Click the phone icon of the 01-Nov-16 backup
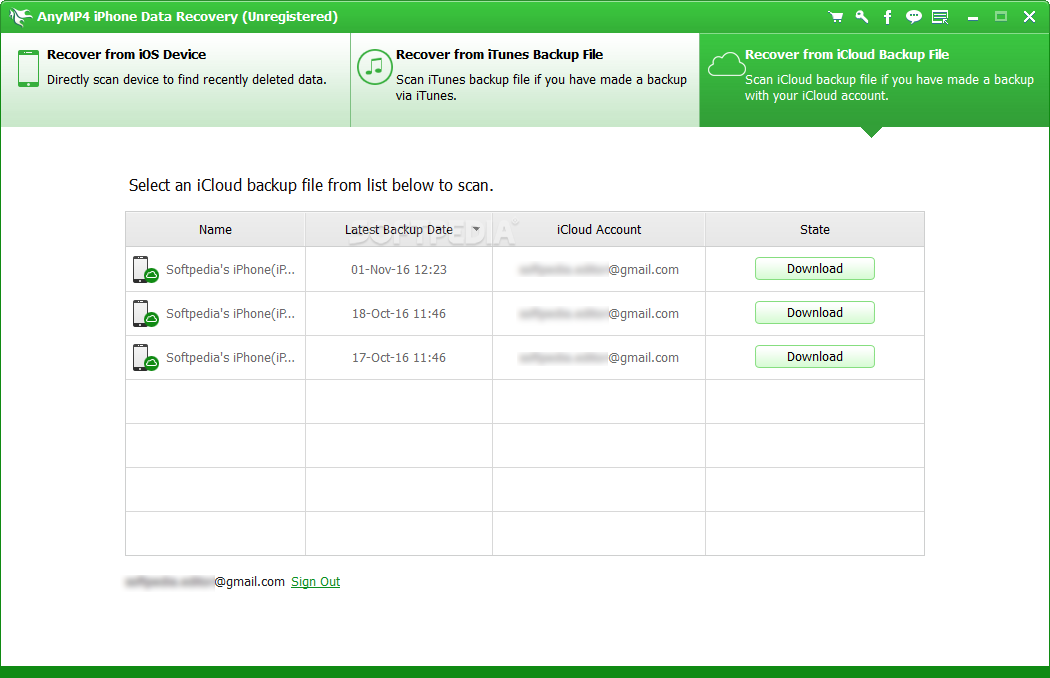This screenshot has width=1050, height=678. tap(145, 269)
